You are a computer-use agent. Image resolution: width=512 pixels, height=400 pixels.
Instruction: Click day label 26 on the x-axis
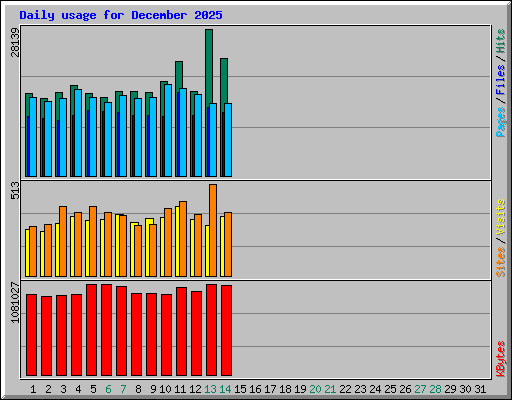[x=405, y=389]
